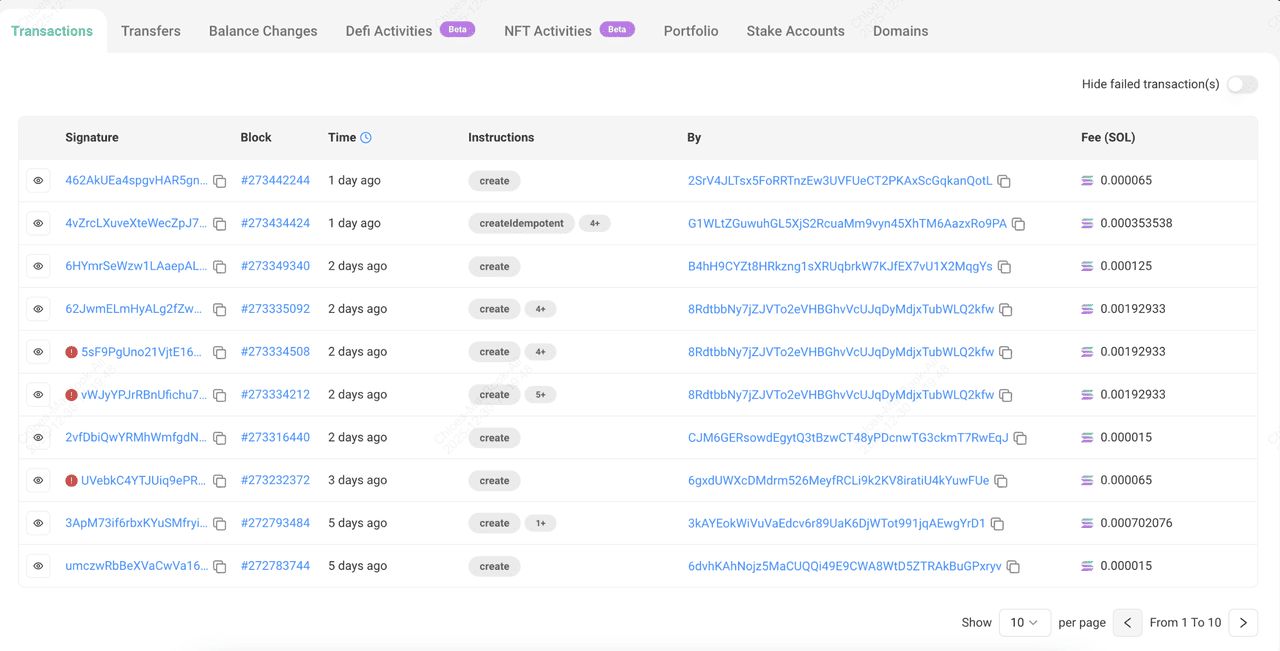Copy address CJM6GERsowdEgytQ3tBzwCT48

pyautogui.click(x=1020, y=438)
